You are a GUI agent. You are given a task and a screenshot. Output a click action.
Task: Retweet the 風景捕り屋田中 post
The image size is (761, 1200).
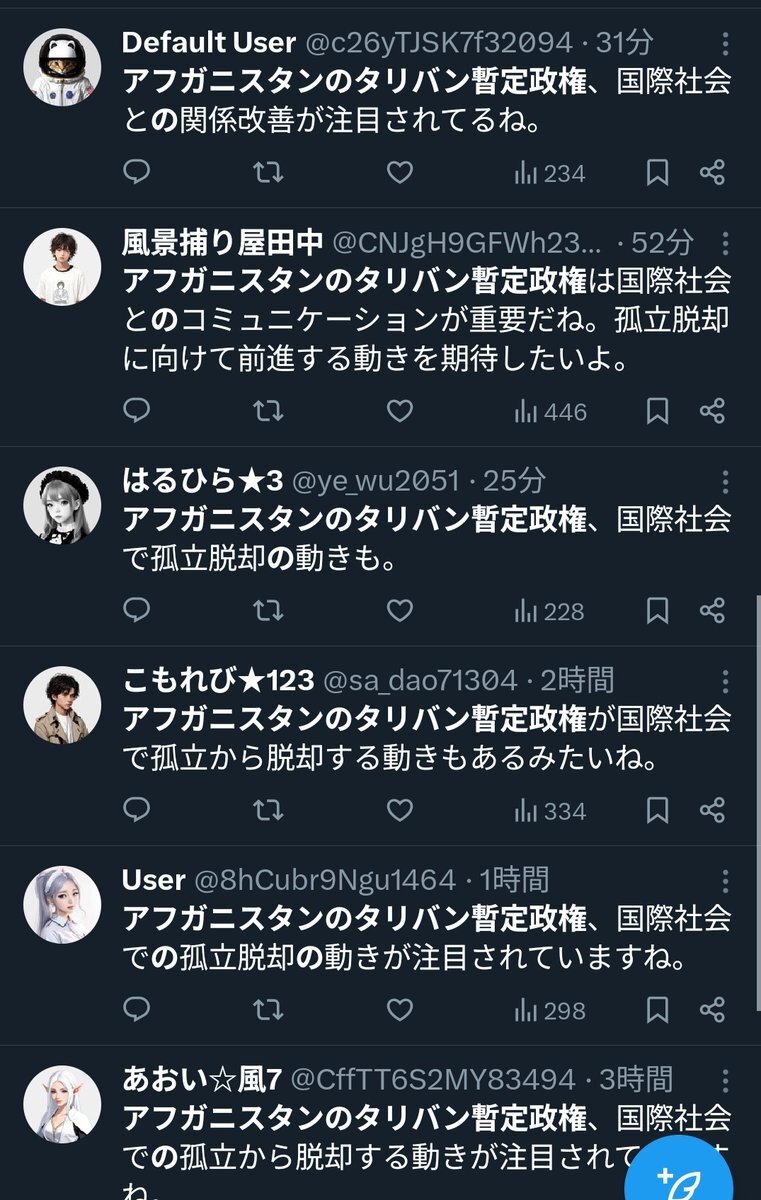tap(267, 411)
